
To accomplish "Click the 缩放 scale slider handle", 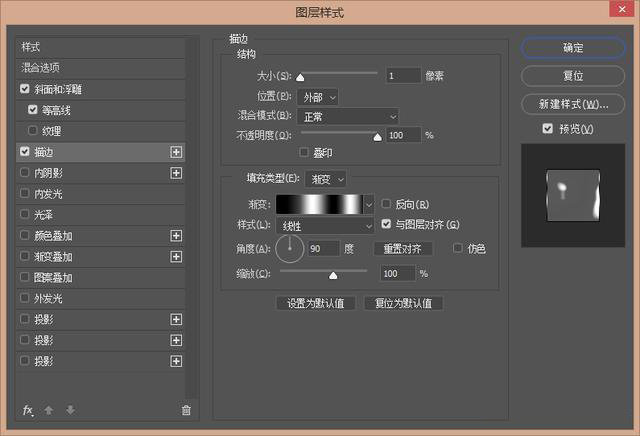I will coord(333,276).
